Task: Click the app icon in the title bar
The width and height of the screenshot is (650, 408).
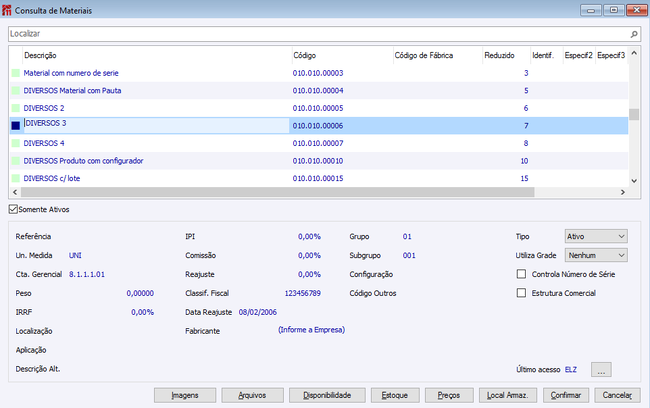Action: tap(7, 10)
